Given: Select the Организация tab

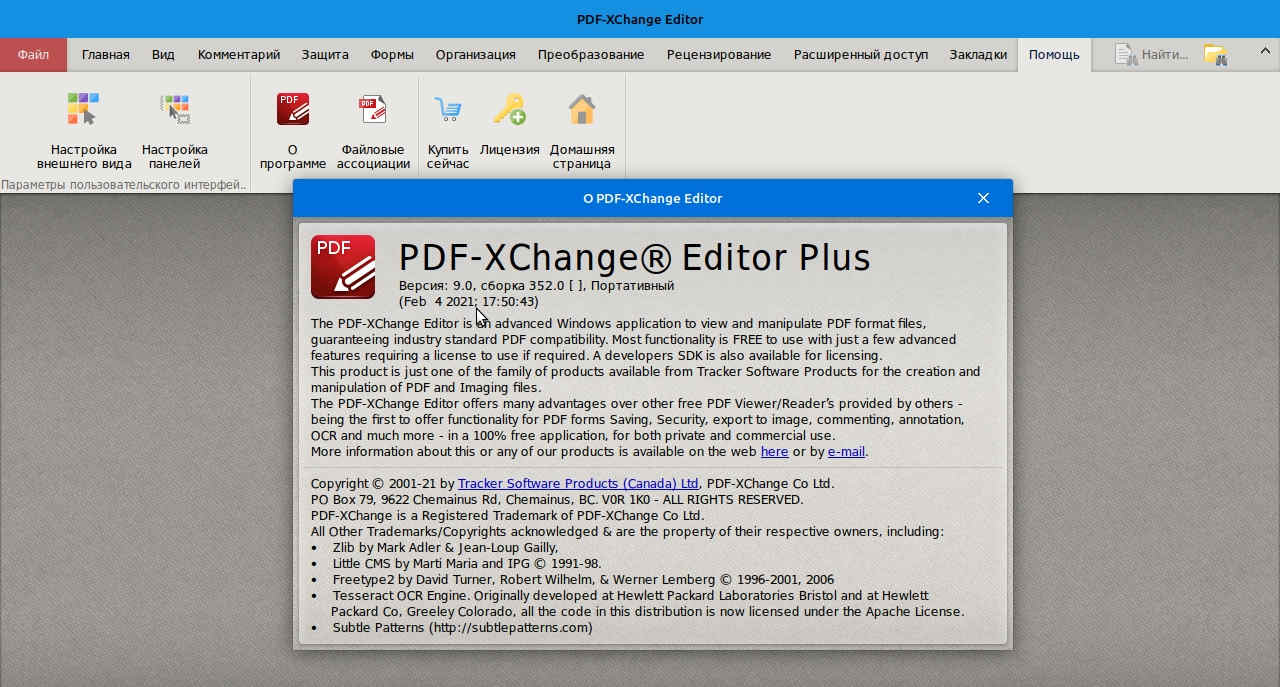Looking at the screenshot, I should point(476,55).
